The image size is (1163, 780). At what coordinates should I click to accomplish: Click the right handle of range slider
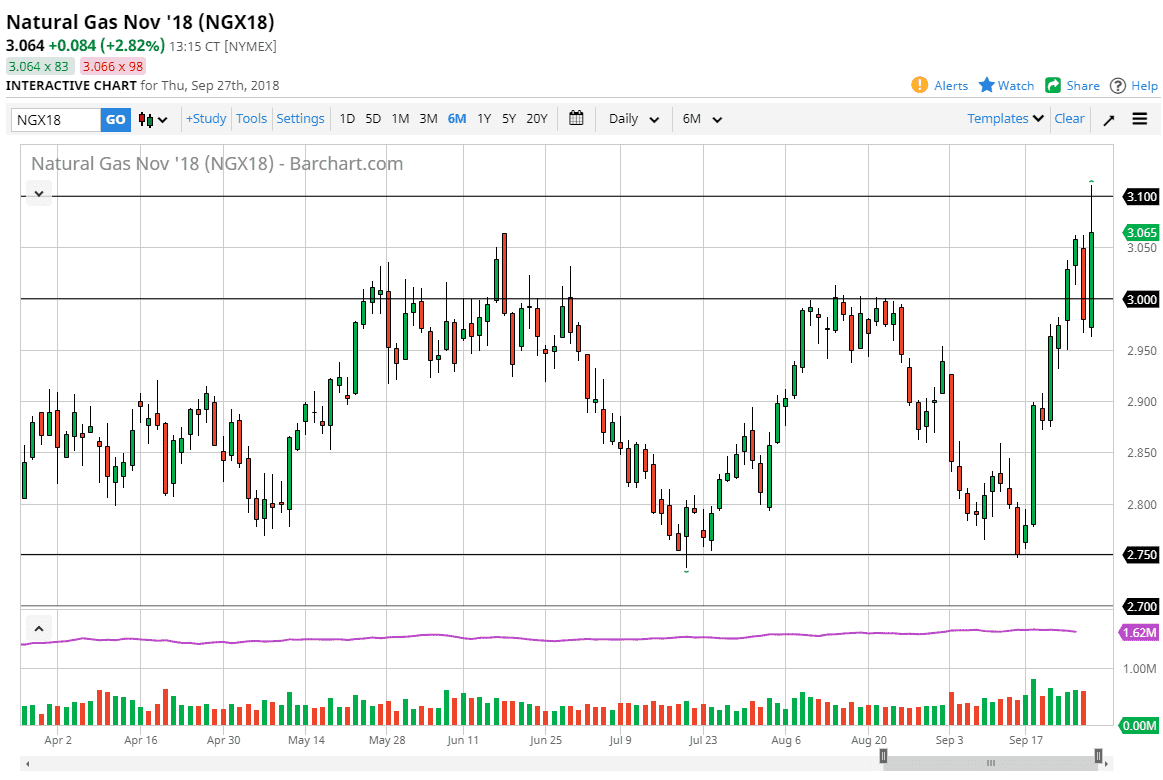coord(1098,756)
